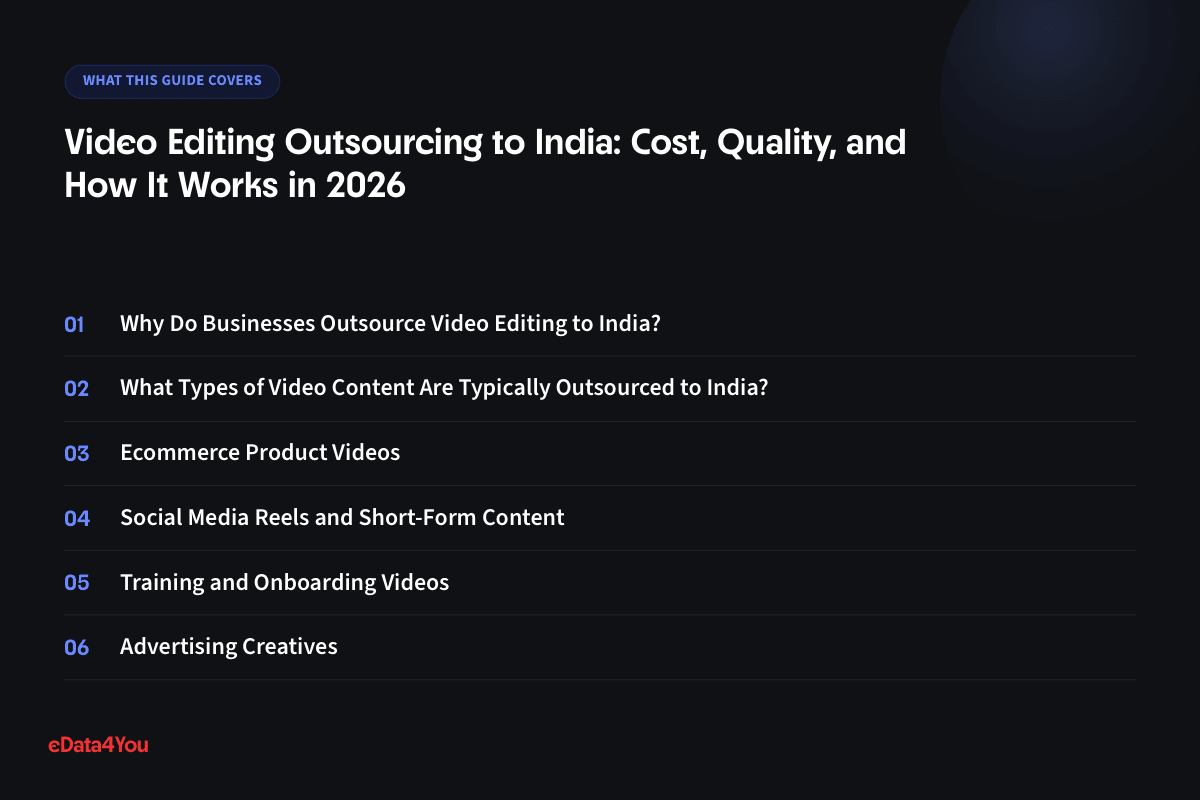Jump to "Social Media Reels and Short-Form Content"
Screen dimensions: 1200x800
point(342,518)
